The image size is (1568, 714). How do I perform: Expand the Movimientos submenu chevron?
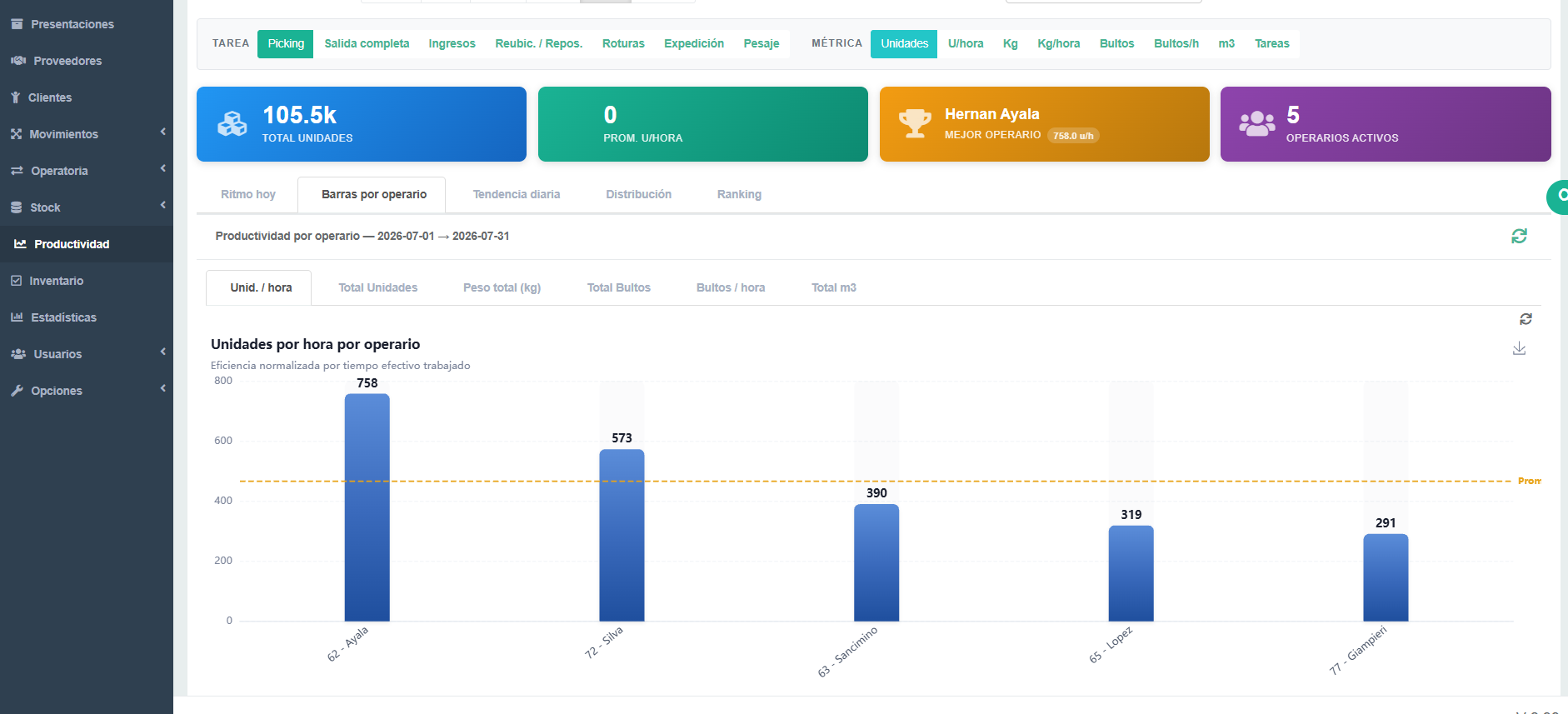[163, 132]
